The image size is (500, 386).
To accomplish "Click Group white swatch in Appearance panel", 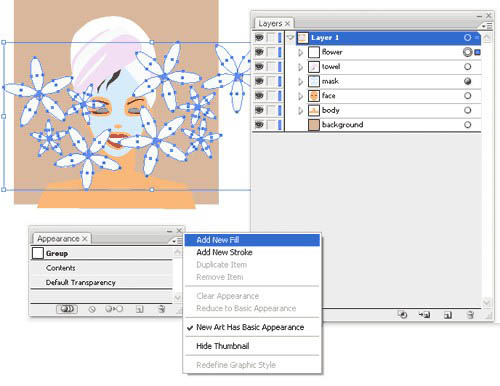I will coord(38,253).
